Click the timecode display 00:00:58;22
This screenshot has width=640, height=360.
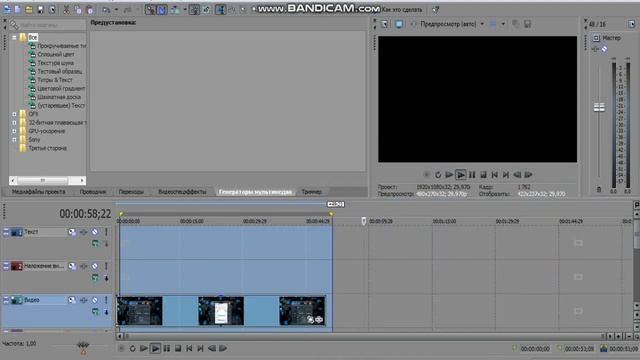(85, 213)
